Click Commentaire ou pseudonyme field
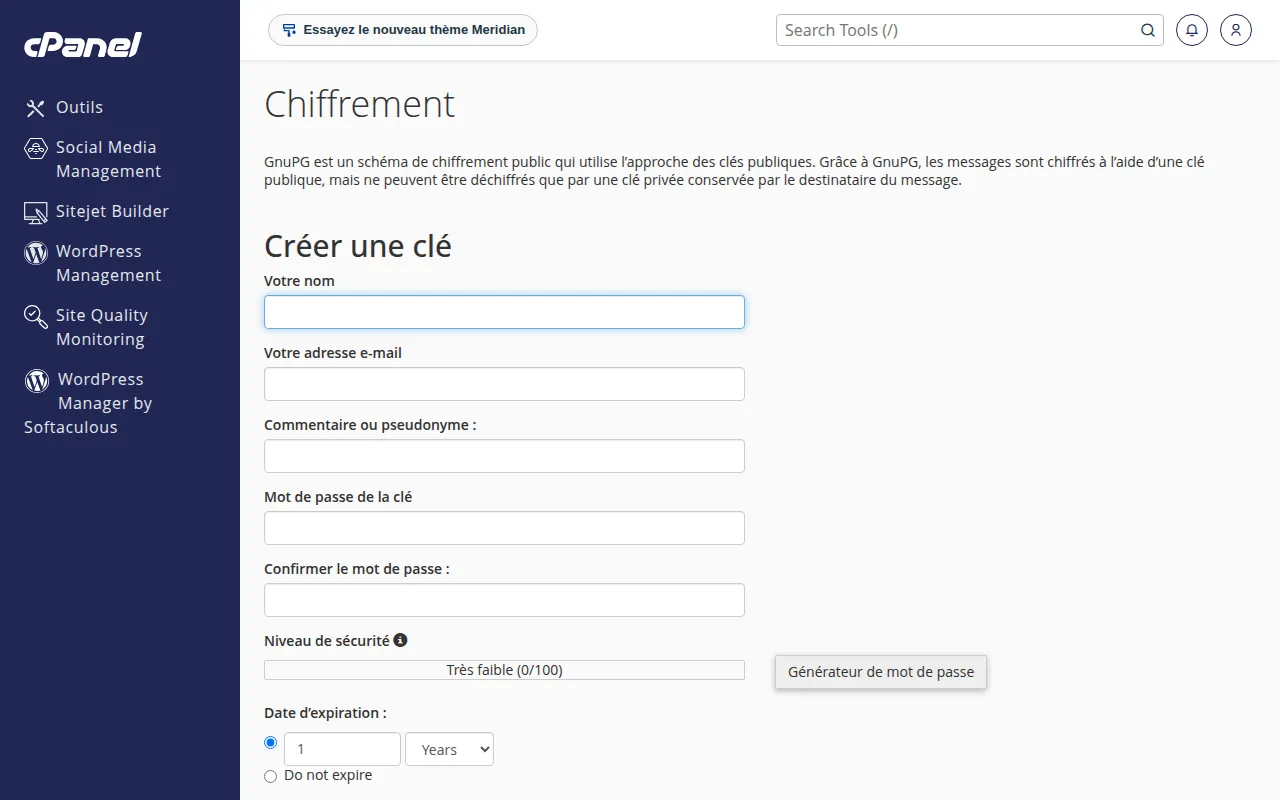Screen dimensions: 1280x800 [504, 456]
